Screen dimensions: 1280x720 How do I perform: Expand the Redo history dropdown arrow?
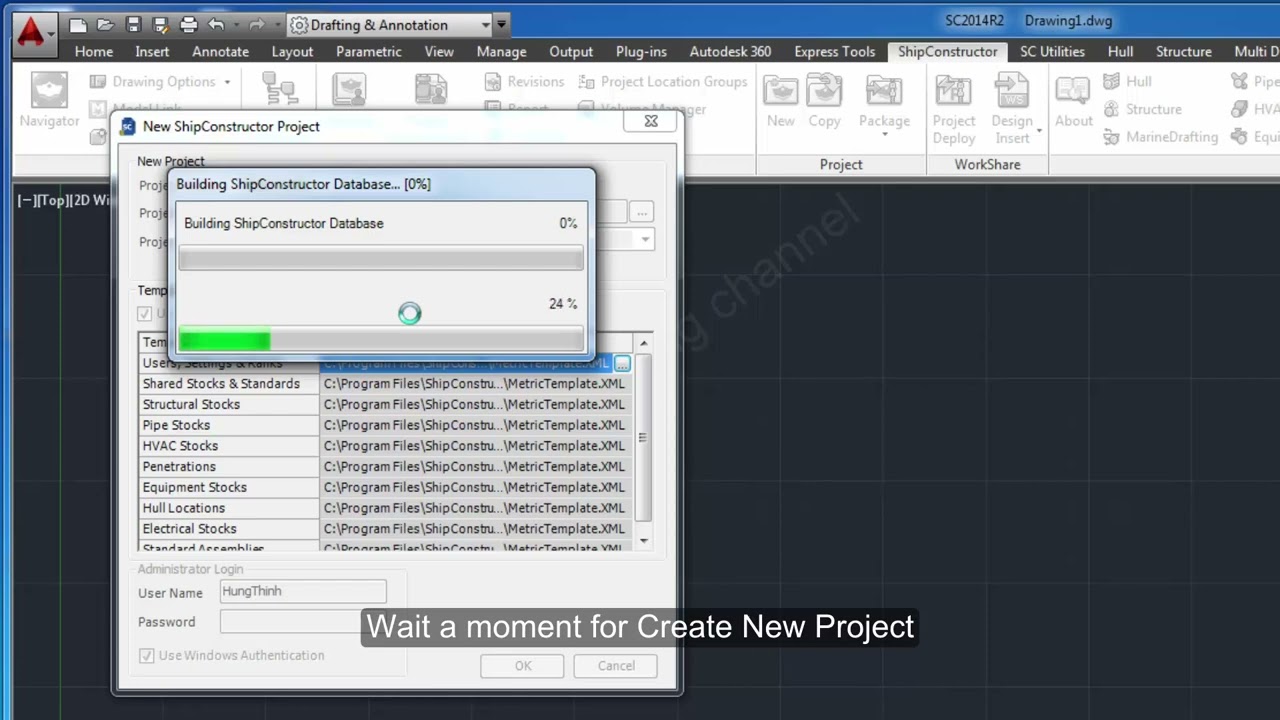pos(276,24)
